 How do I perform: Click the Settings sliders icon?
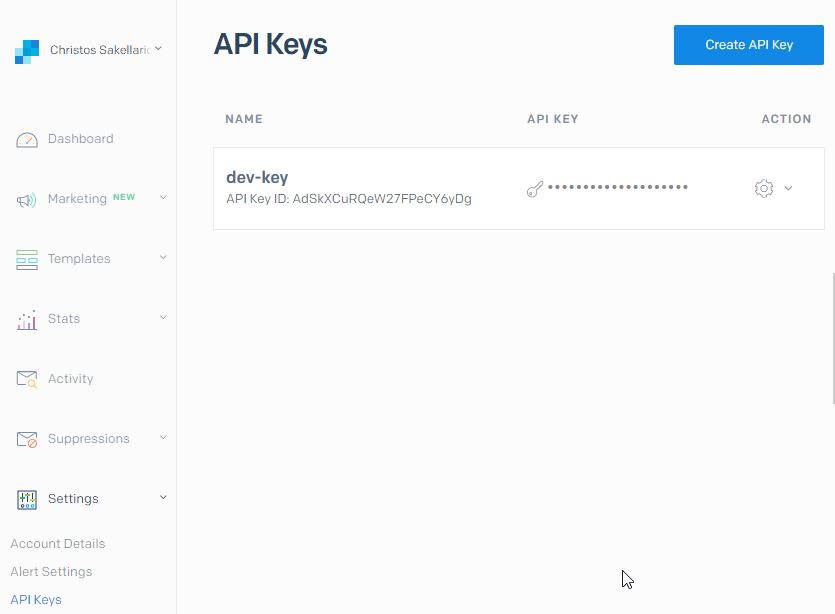point(27,499)
